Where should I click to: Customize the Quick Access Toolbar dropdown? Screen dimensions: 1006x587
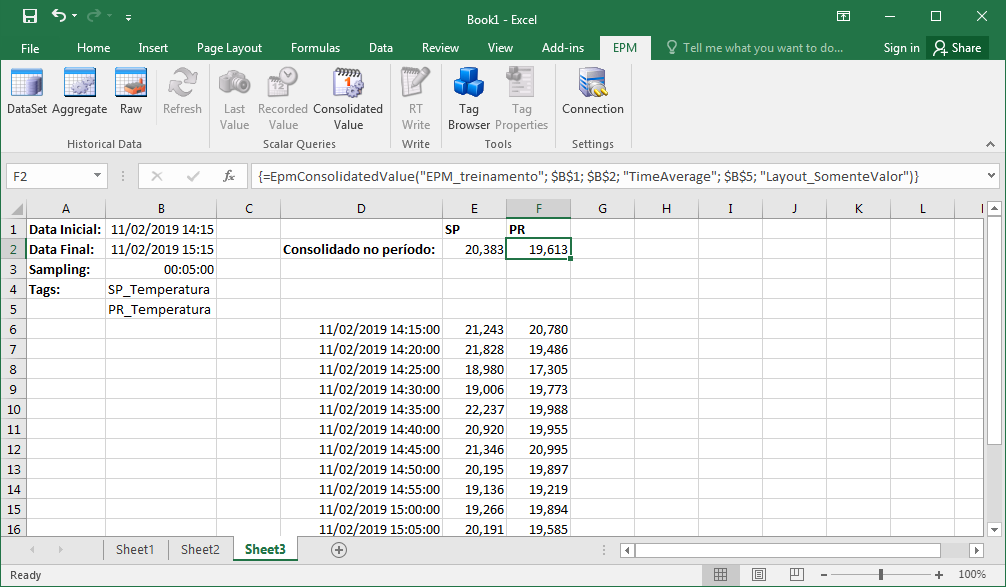coord(126,17)
